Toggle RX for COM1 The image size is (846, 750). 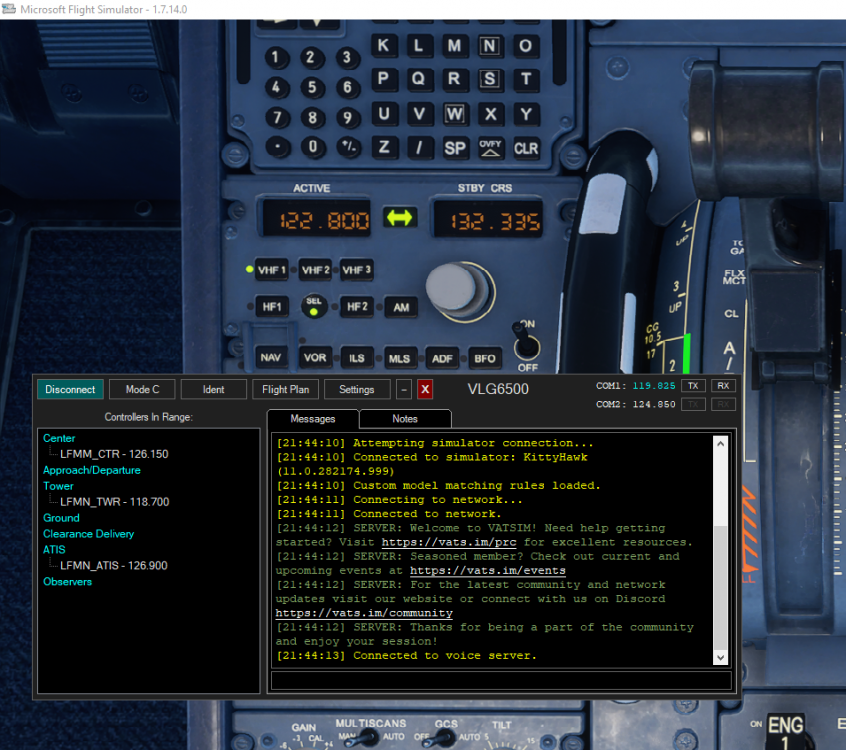pos(723,385)
